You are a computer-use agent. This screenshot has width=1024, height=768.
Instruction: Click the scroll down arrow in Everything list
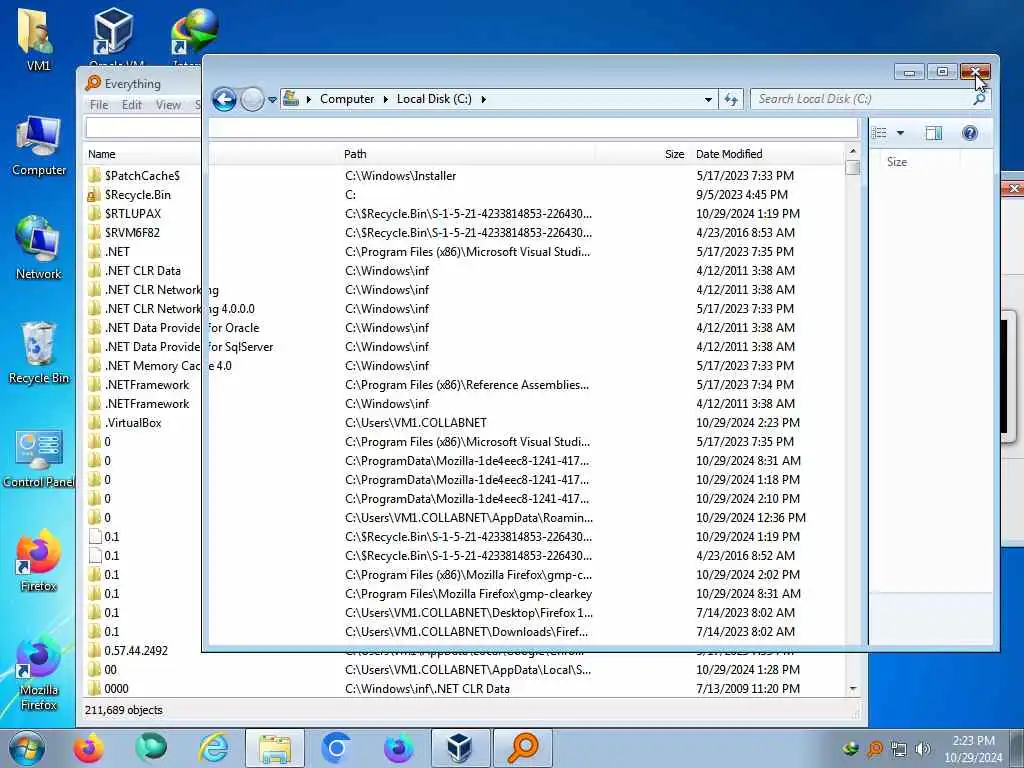click(x=852, y=689)
